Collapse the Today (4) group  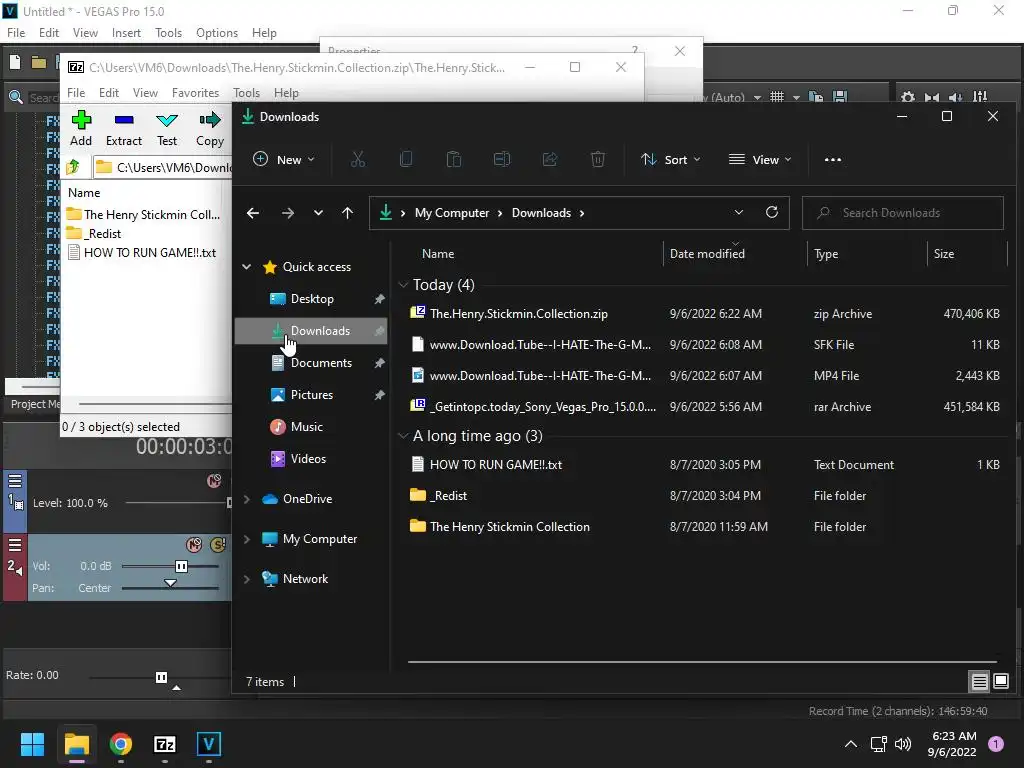404,285
